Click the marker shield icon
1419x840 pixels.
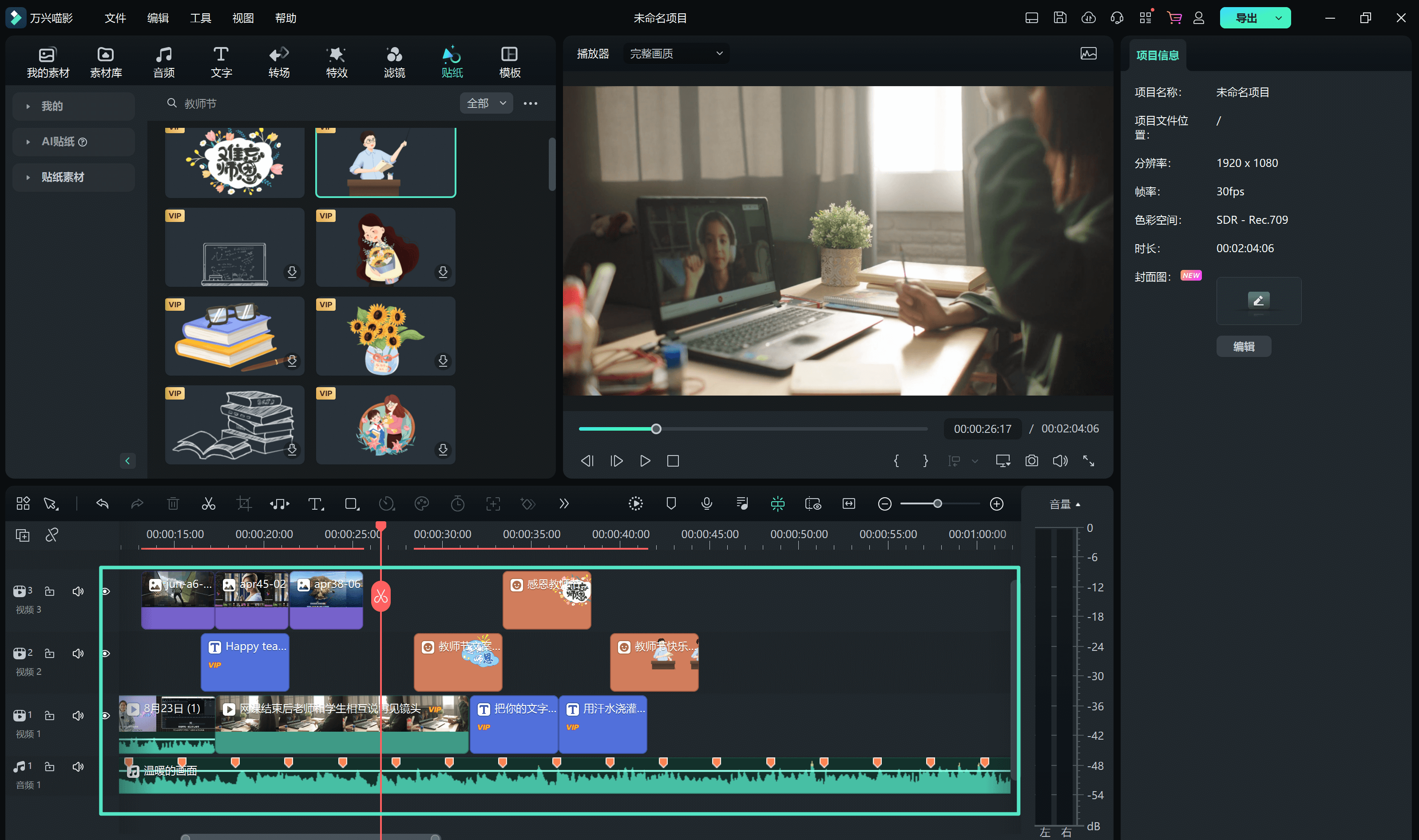tap(671, 504)
